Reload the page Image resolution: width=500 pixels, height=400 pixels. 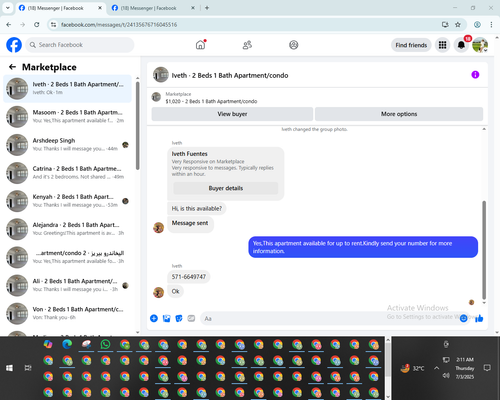coord(37,25)
